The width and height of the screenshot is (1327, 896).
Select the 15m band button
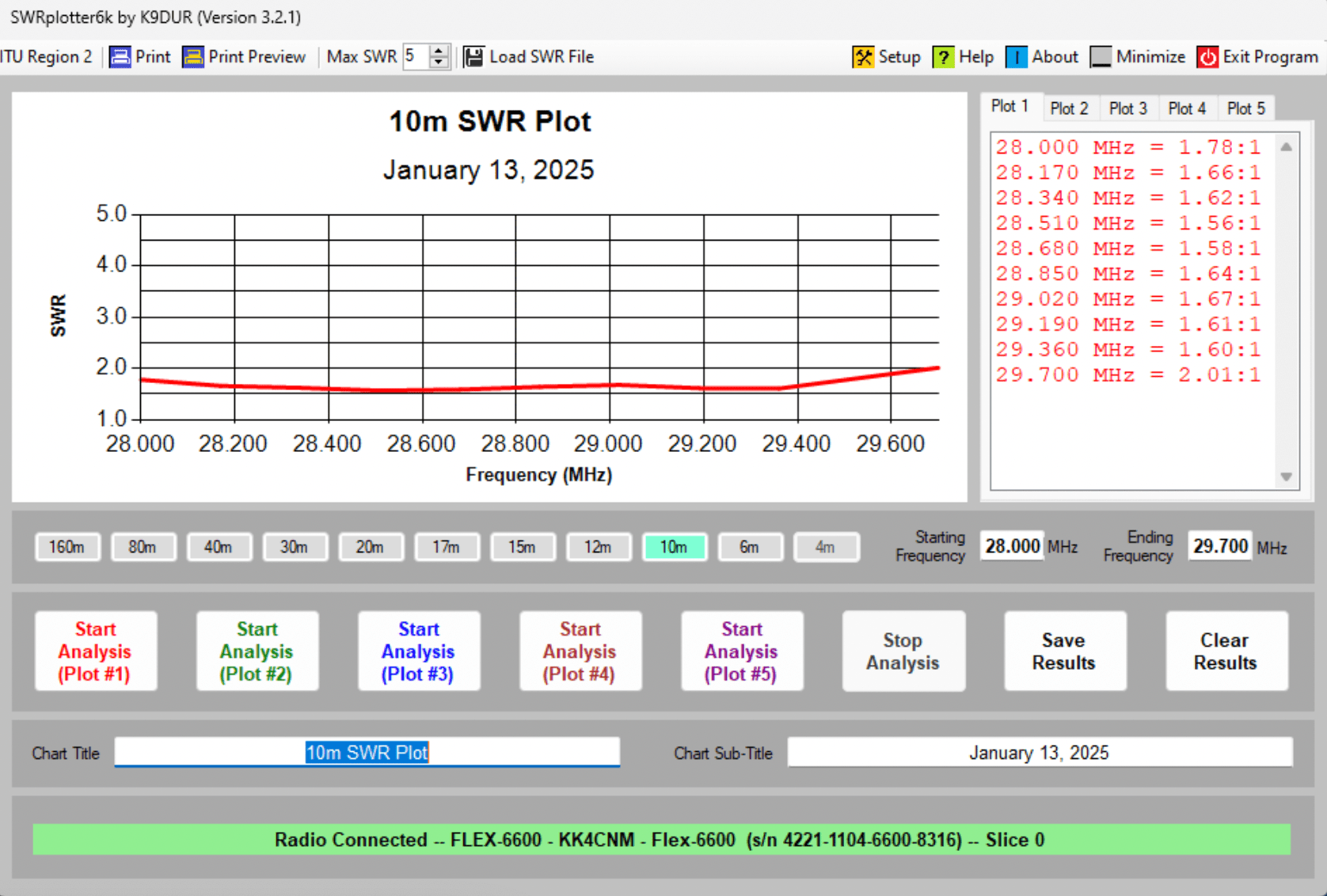coord(522,547)
